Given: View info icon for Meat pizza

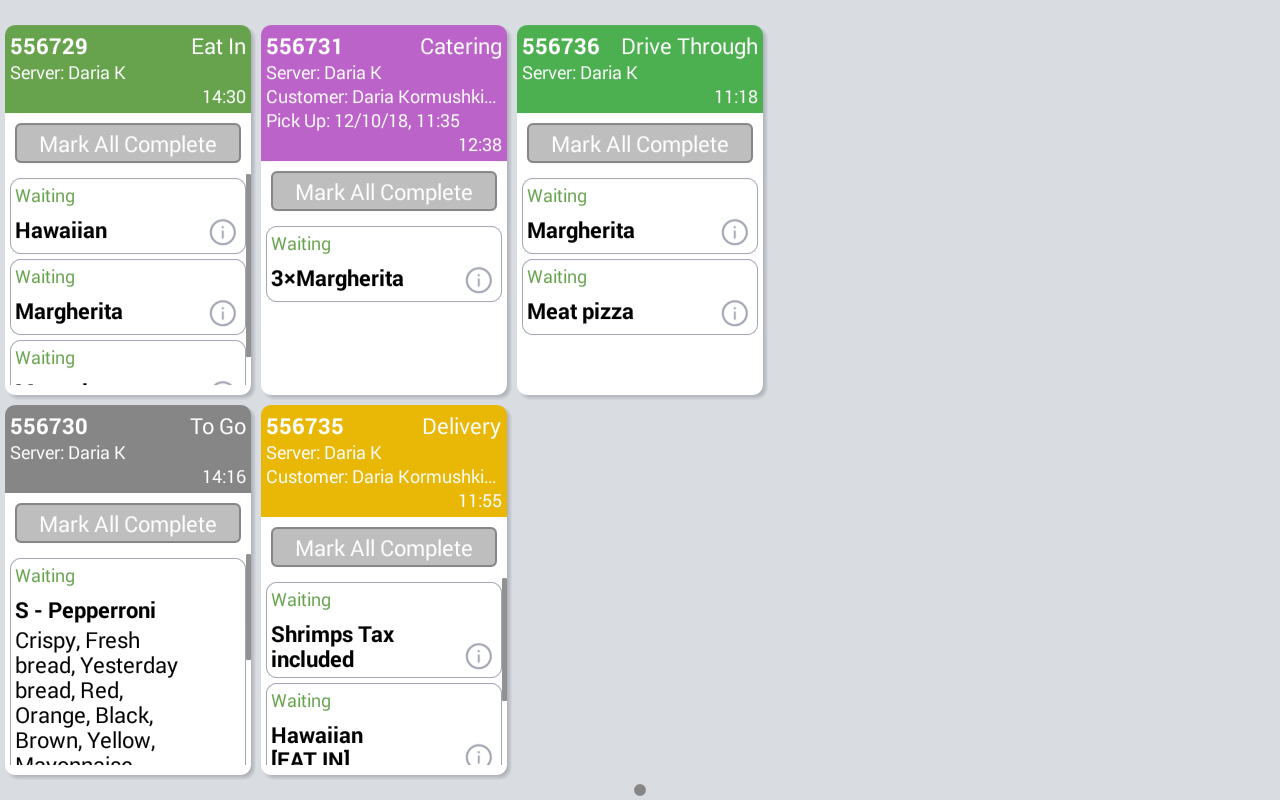Looking at the screenshot, I should (x=734, y=313).
